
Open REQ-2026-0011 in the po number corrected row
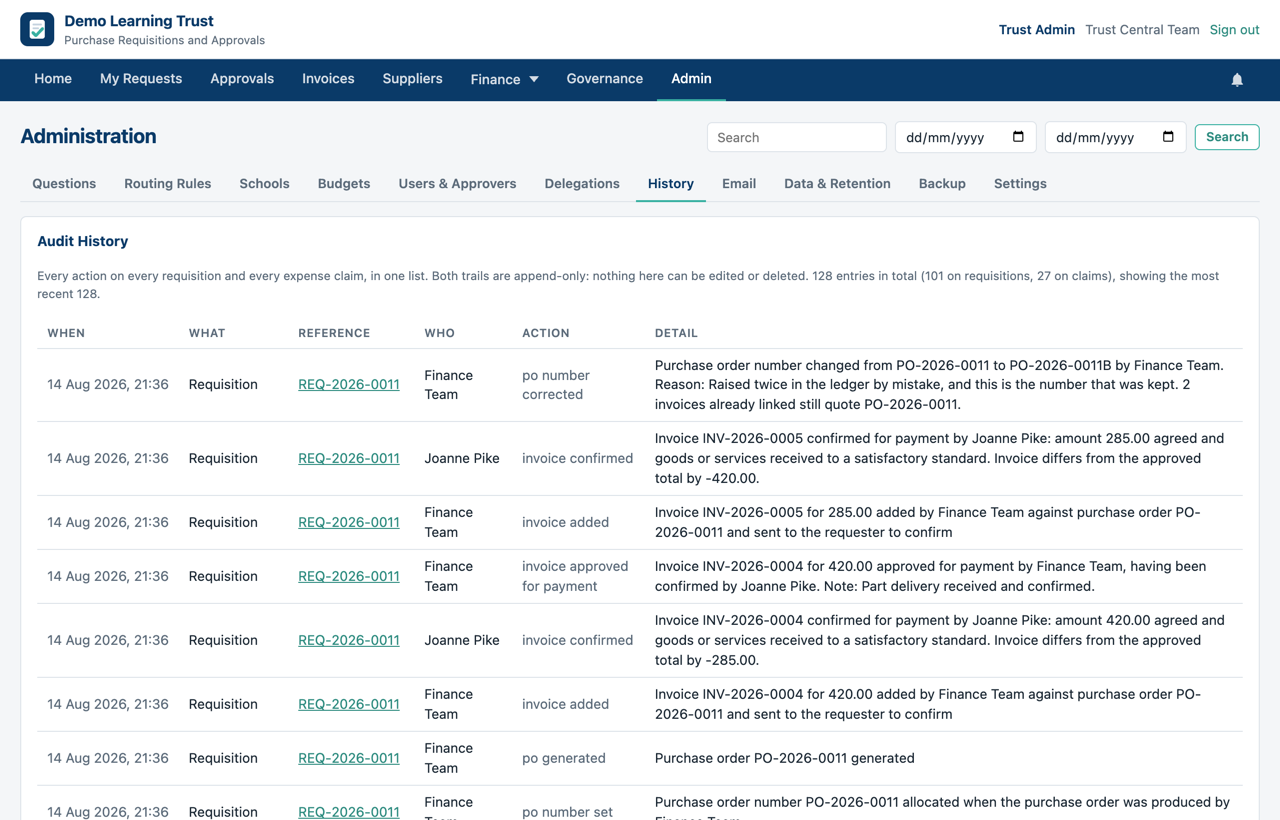(349, 384)
